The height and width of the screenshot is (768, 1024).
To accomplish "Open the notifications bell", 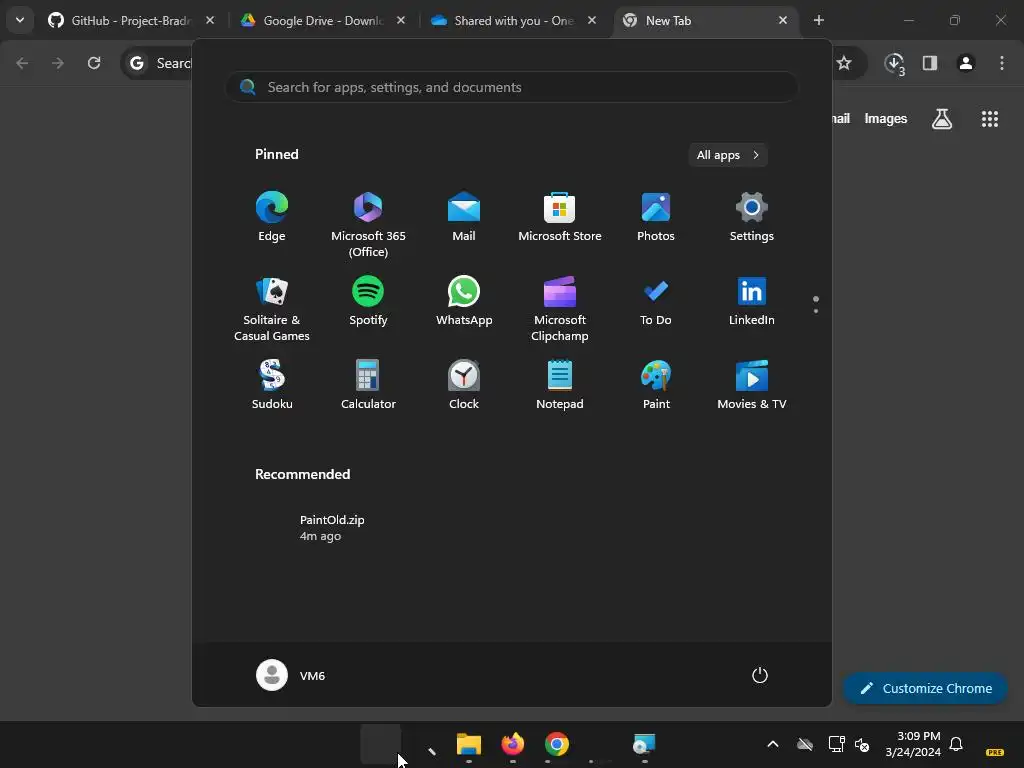I will pyautogui.click(x=956, y=744).
